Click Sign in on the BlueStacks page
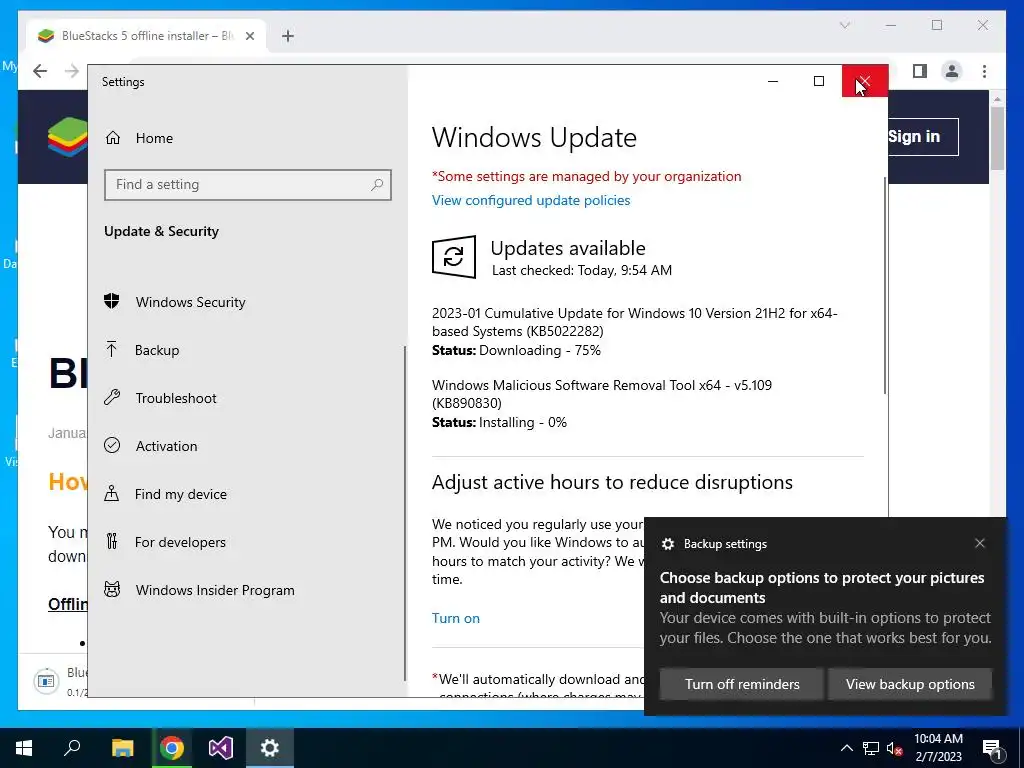 (x=922, y=136)
